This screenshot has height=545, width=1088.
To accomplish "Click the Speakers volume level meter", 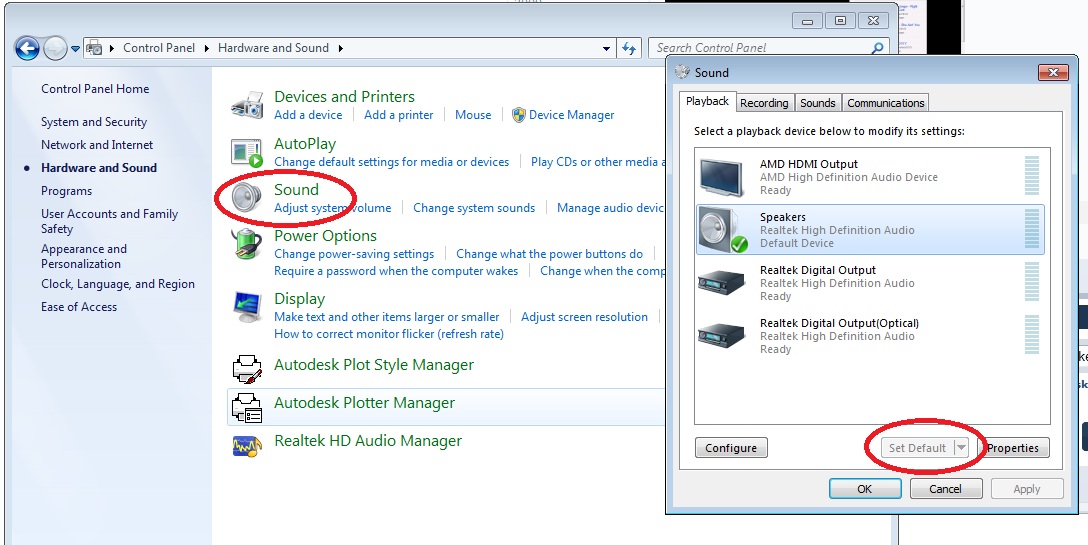I will point(1032,230).
